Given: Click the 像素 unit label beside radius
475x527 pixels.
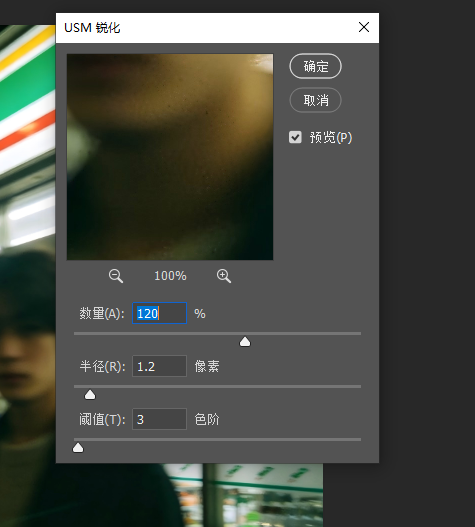Looking at the screenshot, I should coord(207,366).
